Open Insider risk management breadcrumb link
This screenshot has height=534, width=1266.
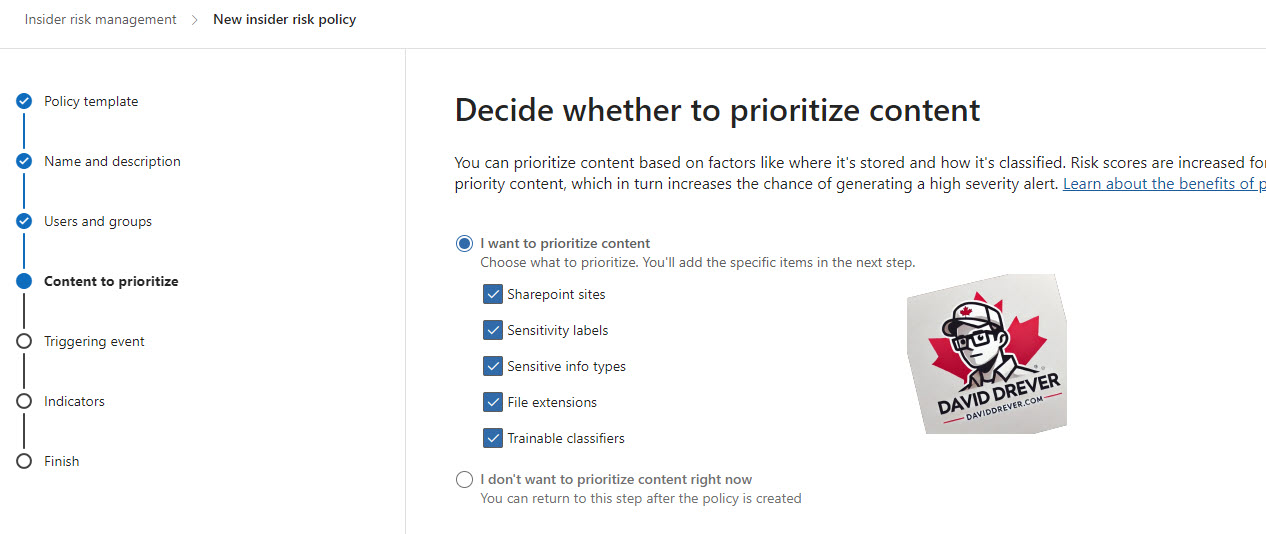(101, 19)
